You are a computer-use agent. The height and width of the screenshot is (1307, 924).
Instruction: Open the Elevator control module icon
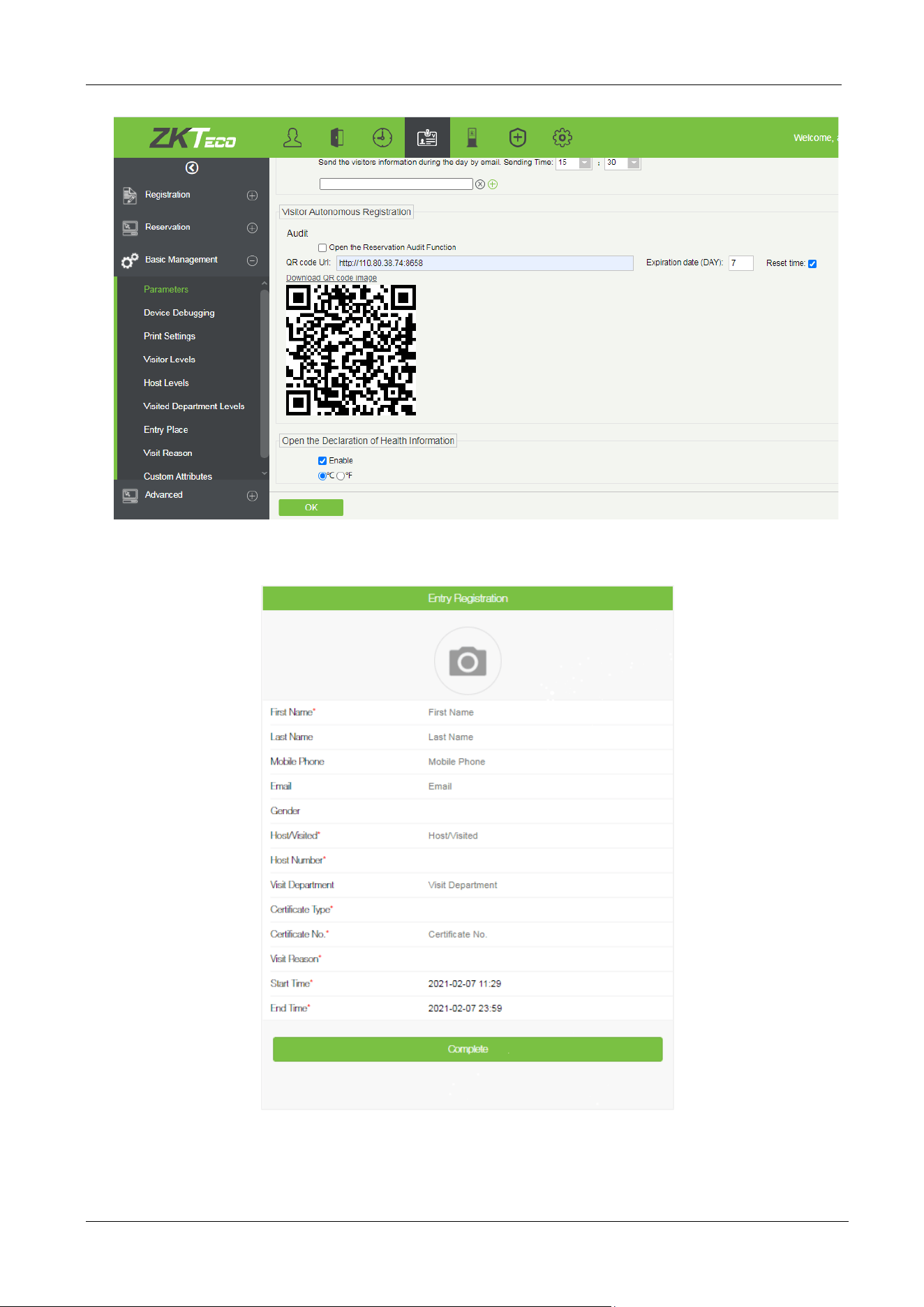pos(472,138)
